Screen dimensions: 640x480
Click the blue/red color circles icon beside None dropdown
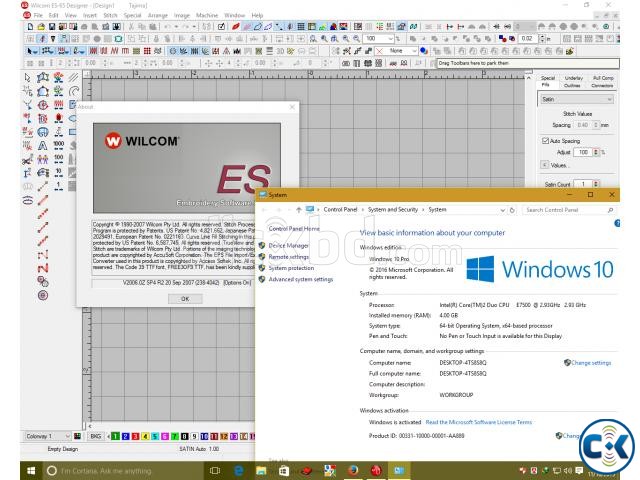coord(424,51)
